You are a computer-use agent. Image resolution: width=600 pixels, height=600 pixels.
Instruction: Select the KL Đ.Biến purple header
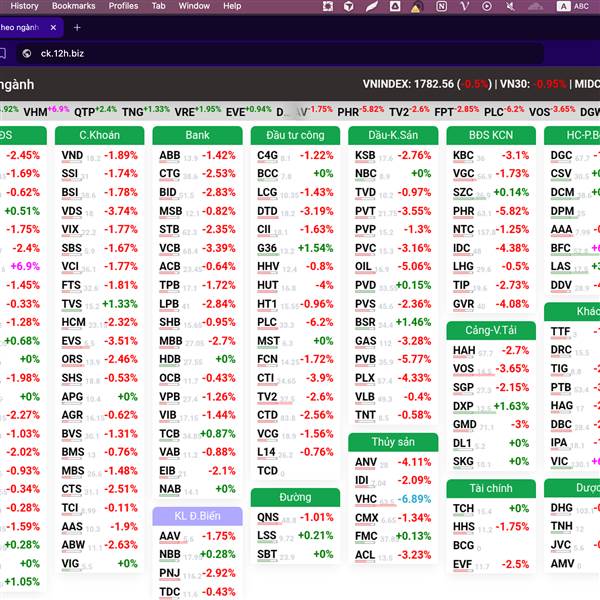(x=197, y=516)
